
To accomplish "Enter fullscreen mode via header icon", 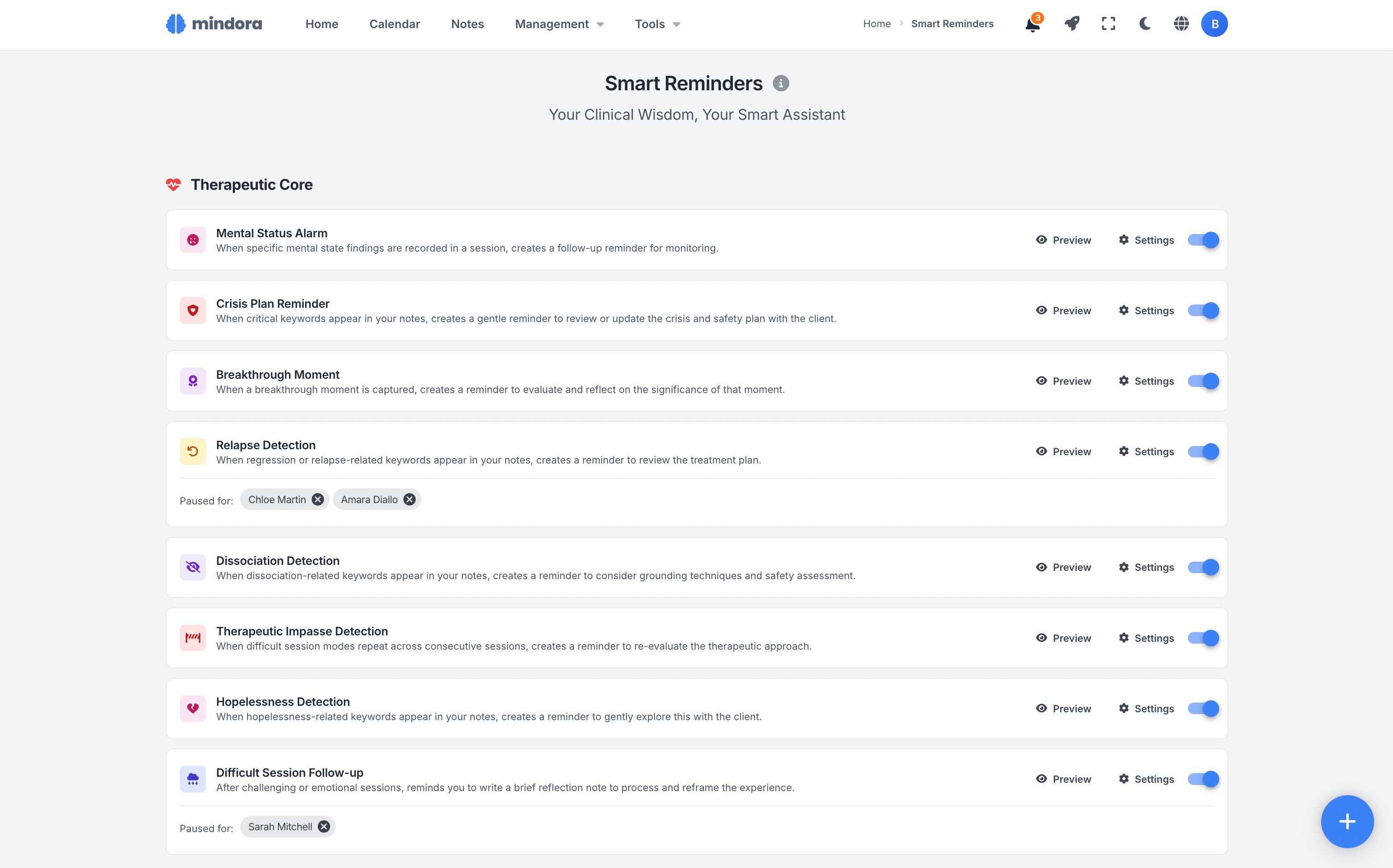I will click(x=1108, y=23).
